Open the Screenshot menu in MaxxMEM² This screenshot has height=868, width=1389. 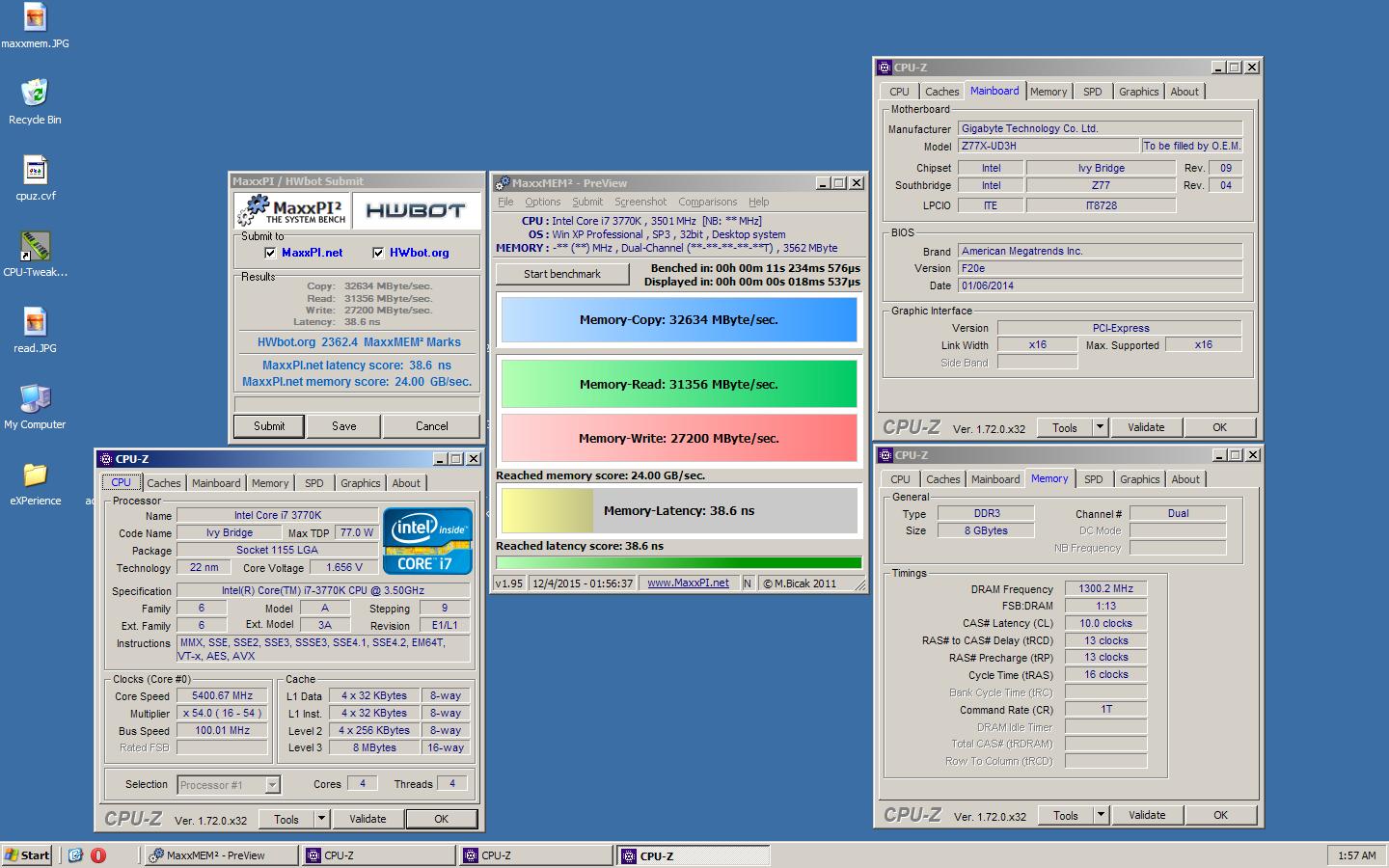point(640,202)
